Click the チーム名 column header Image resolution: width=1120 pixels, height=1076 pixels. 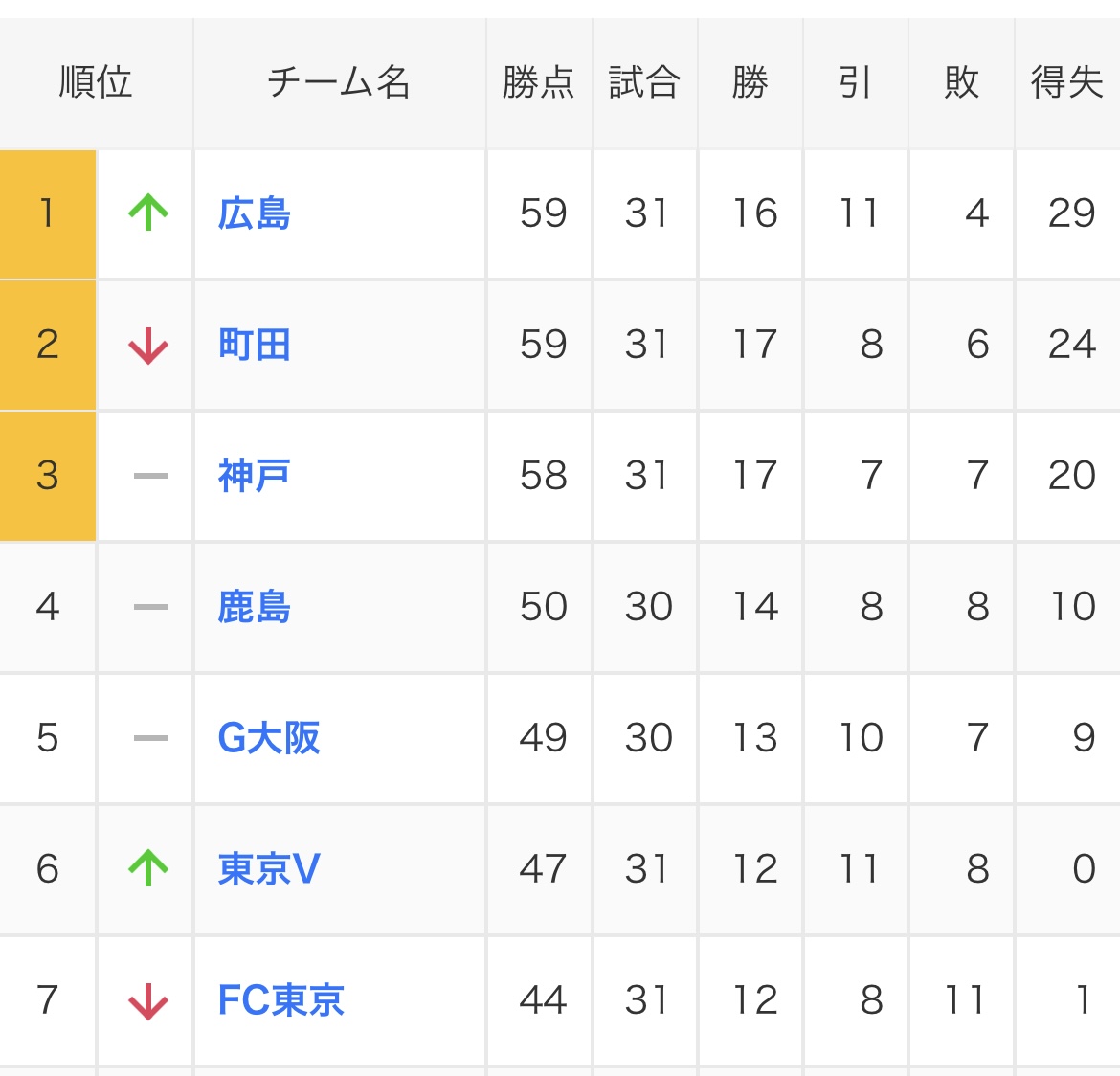pos(339,82)
